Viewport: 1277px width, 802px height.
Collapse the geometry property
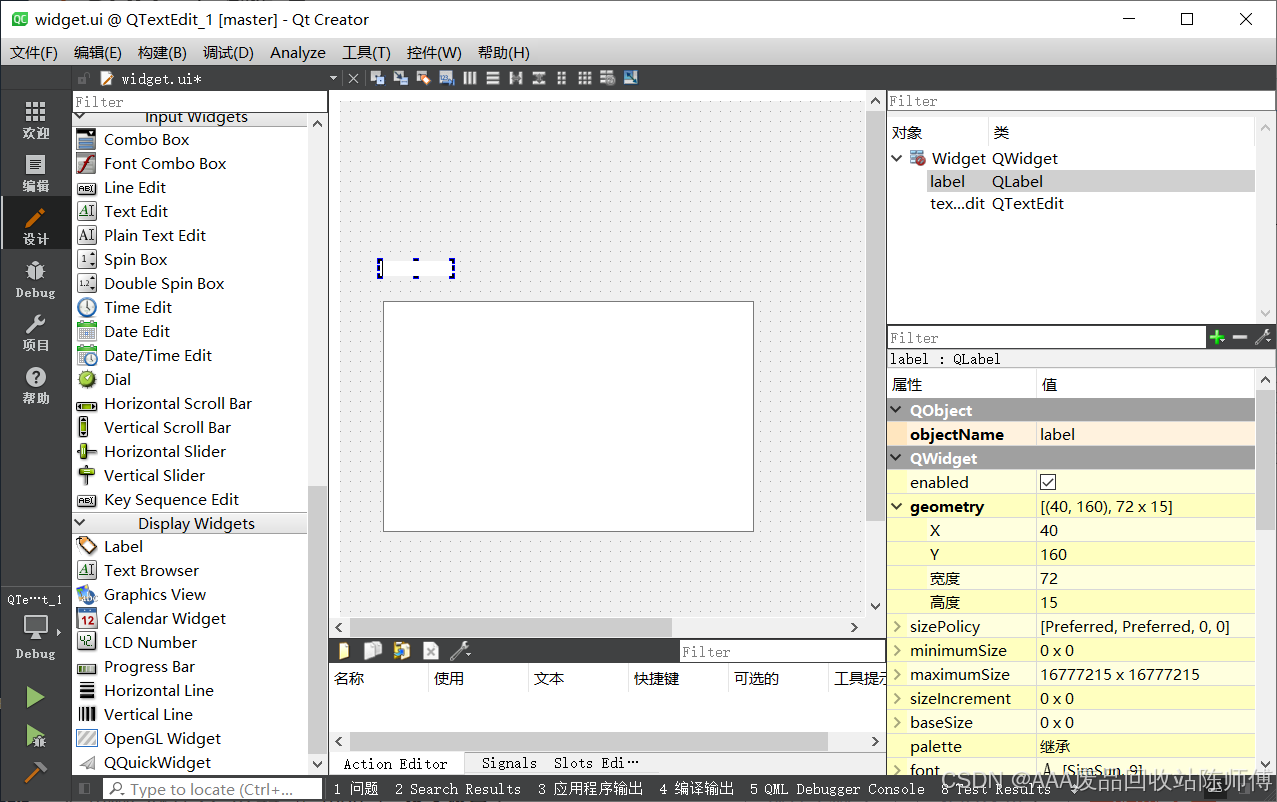(x=897, y=506)
